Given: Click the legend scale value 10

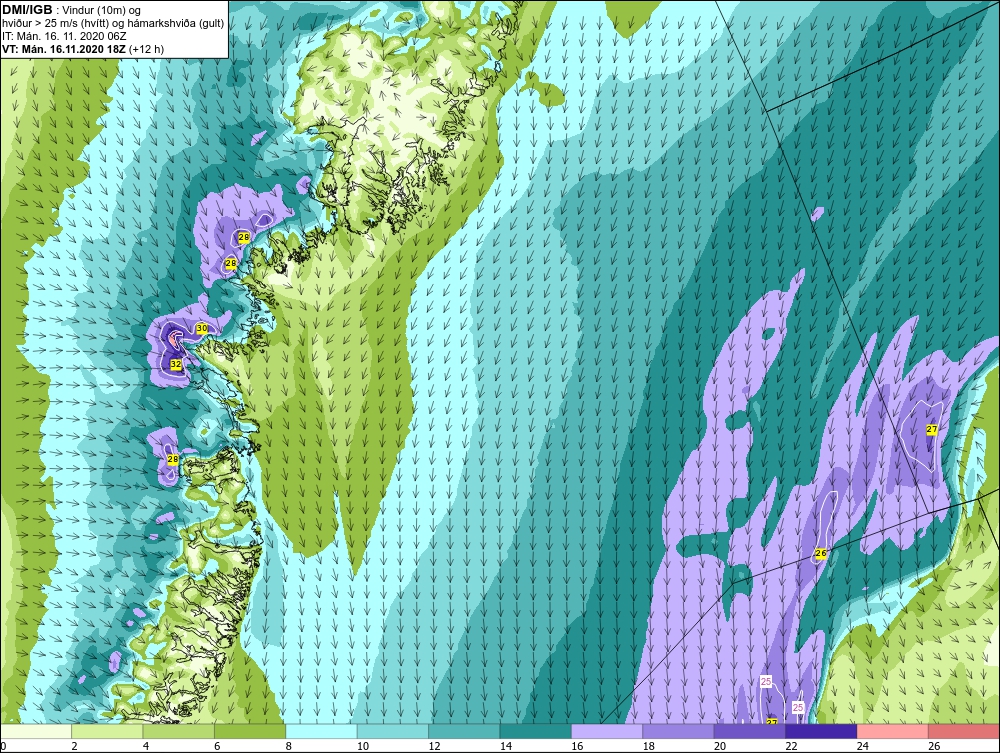Looking at the screenshot, I should point(363,747).
